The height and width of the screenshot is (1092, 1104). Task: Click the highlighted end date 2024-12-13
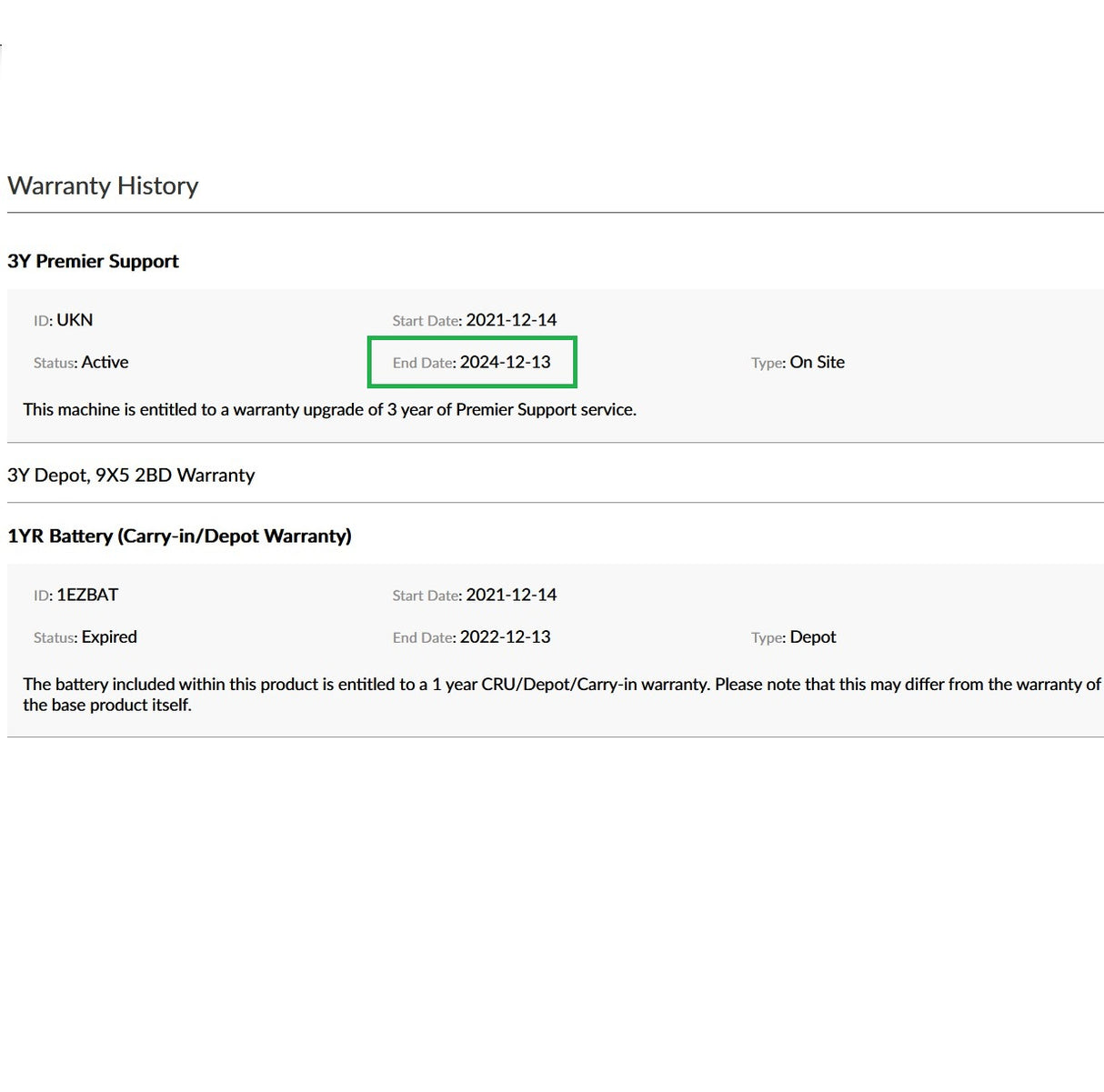[505, 362]
